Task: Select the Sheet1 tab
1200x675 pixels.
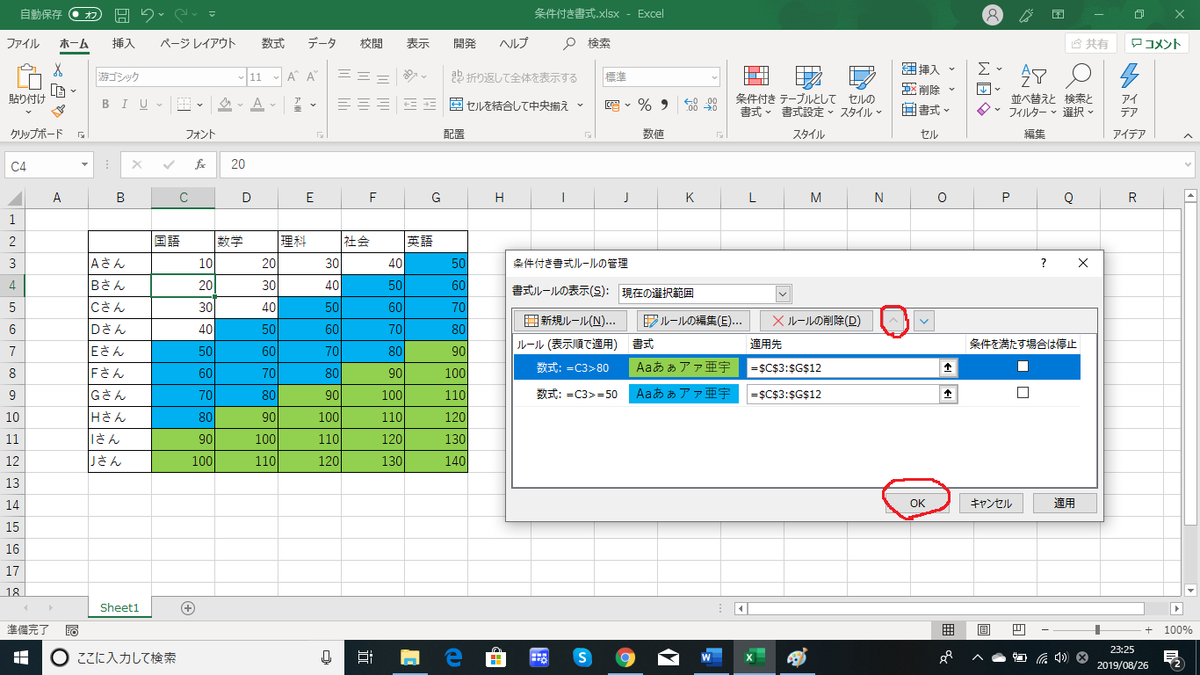Action: [120, 607]
